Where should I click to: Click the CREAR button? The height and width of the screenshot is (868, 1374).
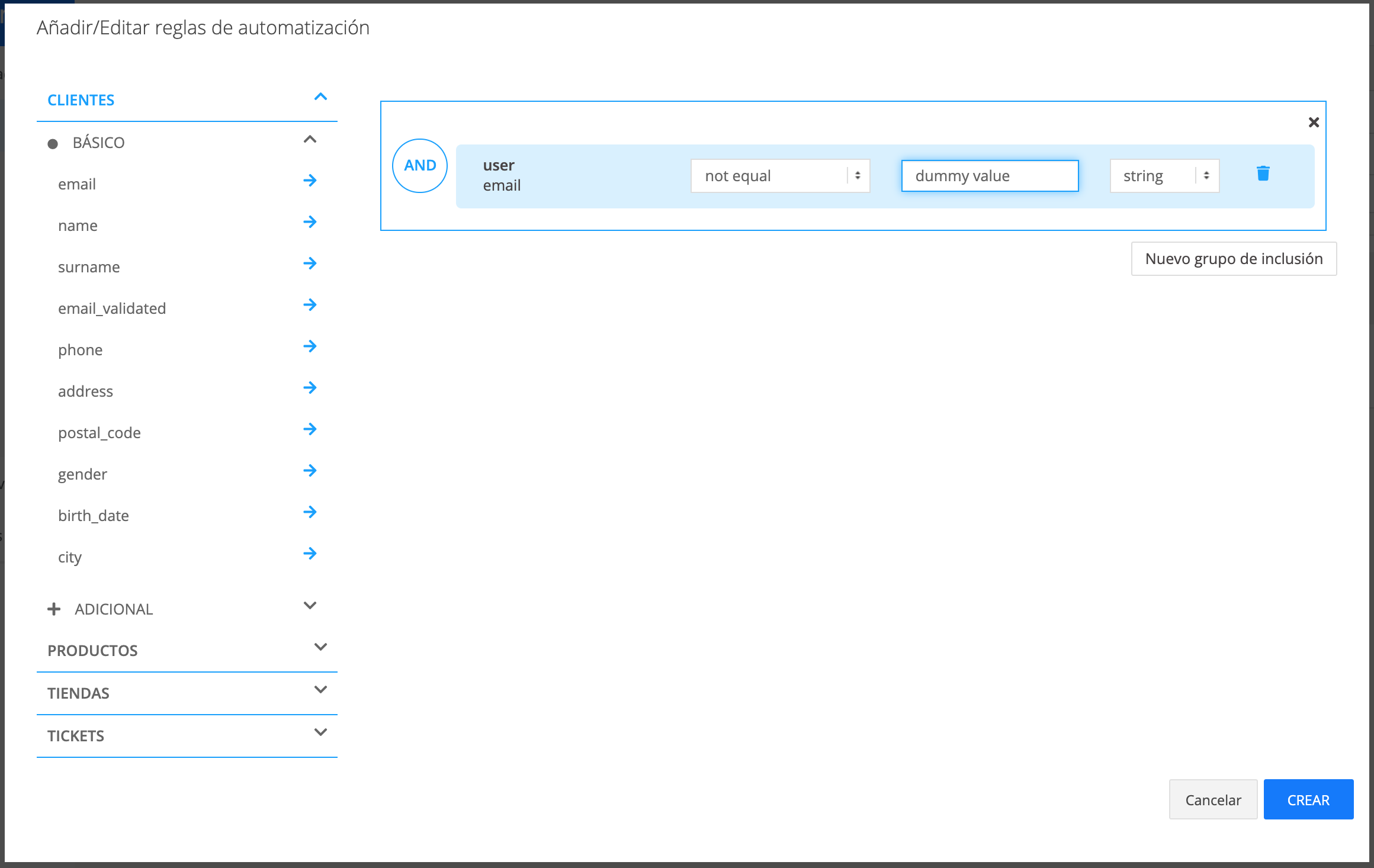(1308, 800)
